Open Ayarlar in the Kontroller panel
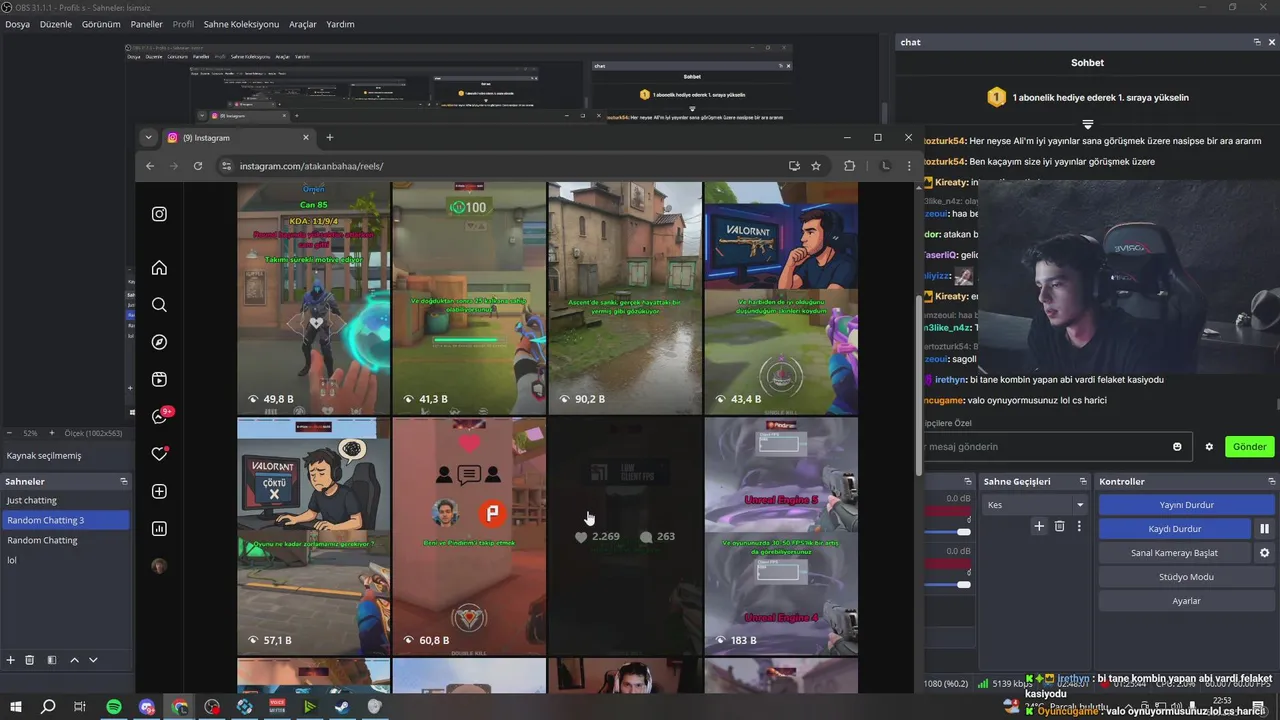 point(1186,601)
